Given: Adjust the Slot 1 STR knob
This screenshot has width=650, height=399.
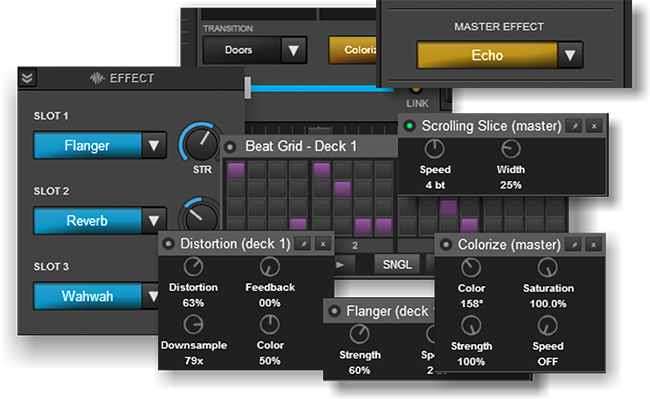Looking at the screenshot, I should [x=201, y=144].
